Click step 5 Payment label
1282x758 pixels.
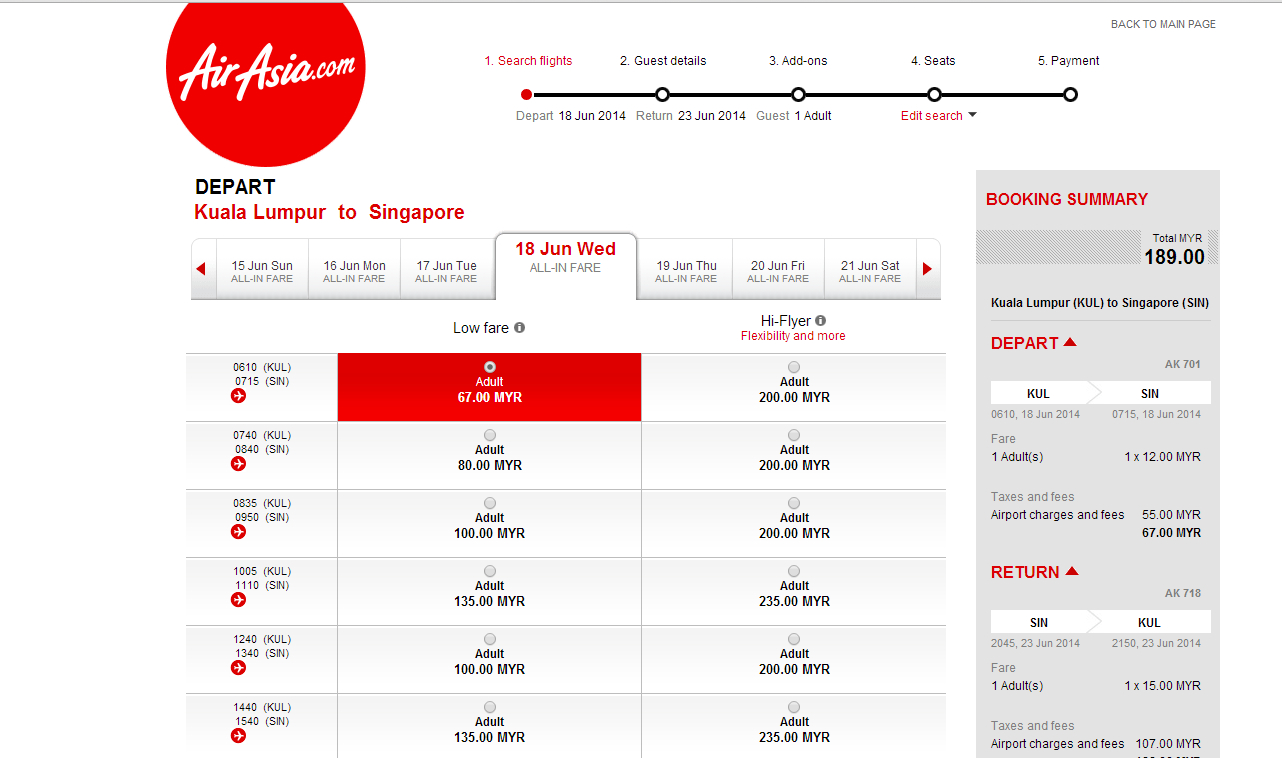[x=1069, y=61]
